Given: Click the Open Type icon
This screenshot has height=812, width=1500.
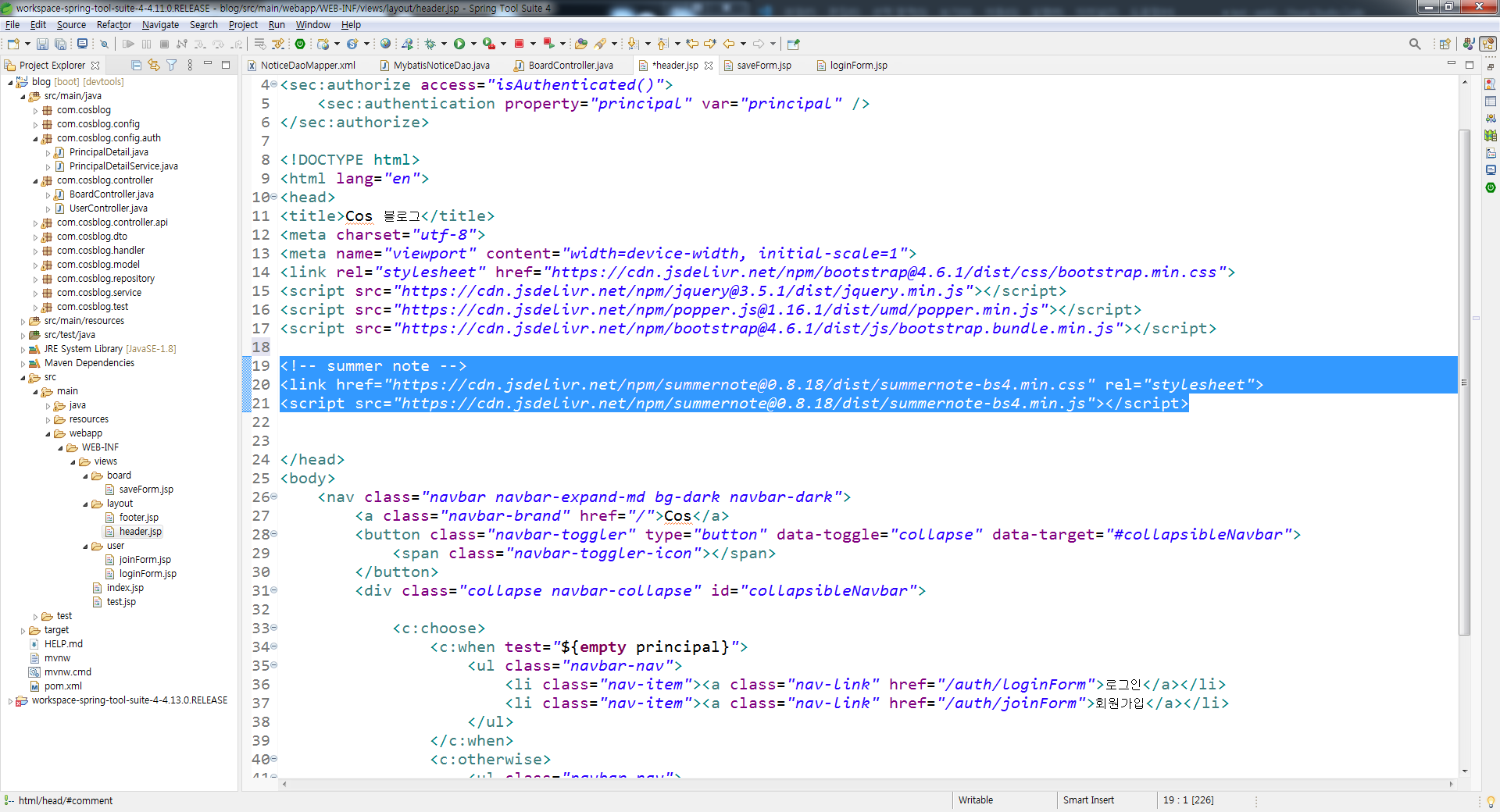Looking at the screenshot, I should click(580, 44).
